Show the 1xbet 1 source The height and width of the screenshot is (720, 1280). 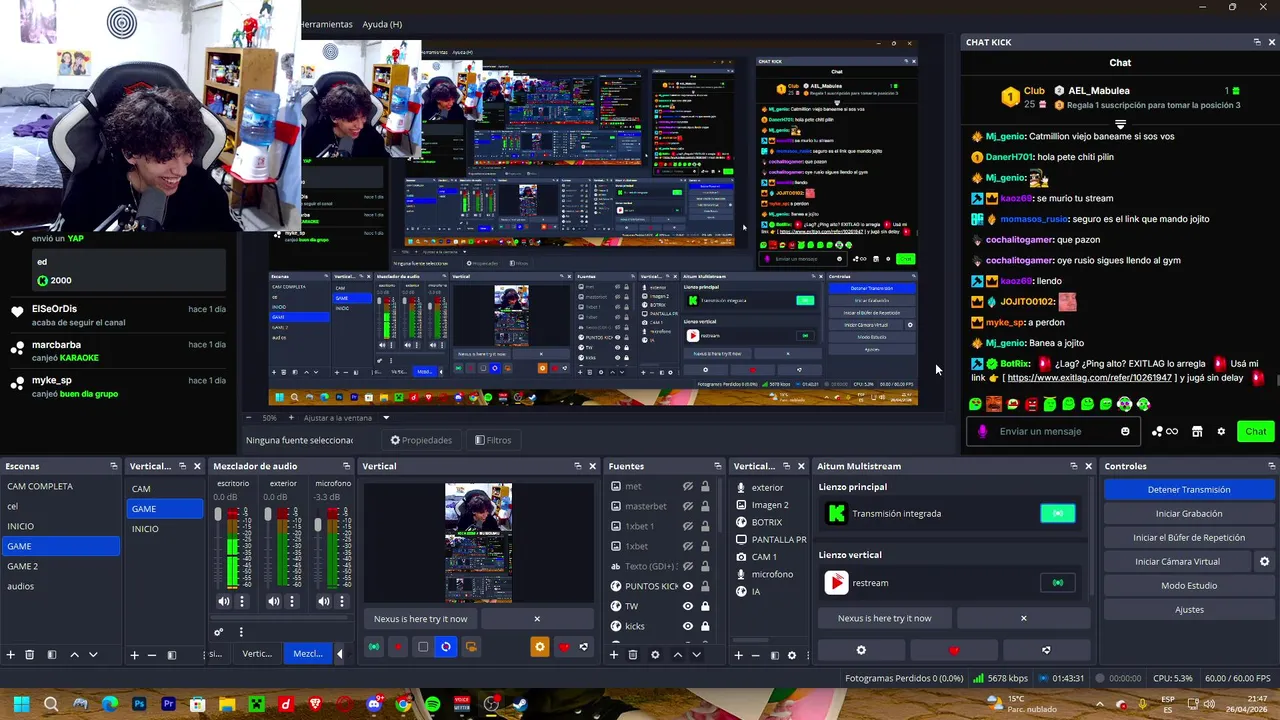pos(688,526)
